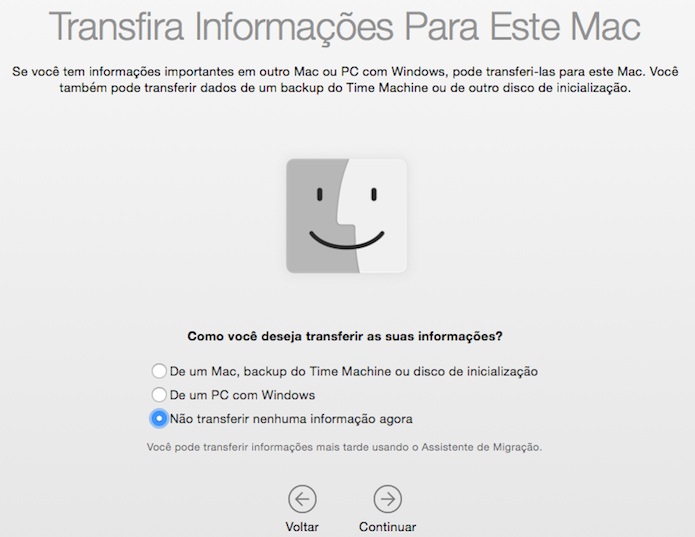Select 'Não transferir nenhuma informação agora' radio

(x=159, y=419)
